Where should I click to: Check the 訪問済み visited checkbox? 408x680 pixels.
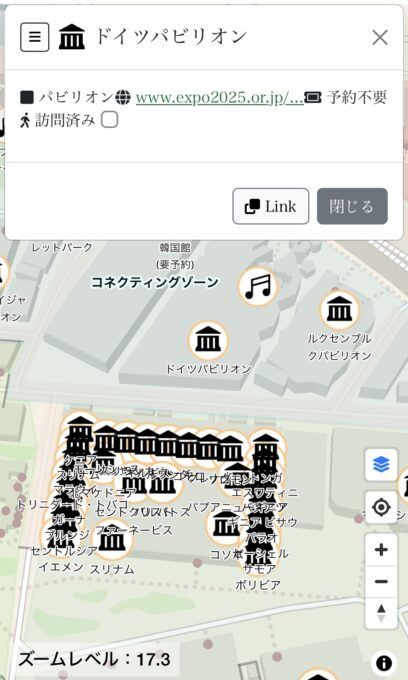(109, 120)
